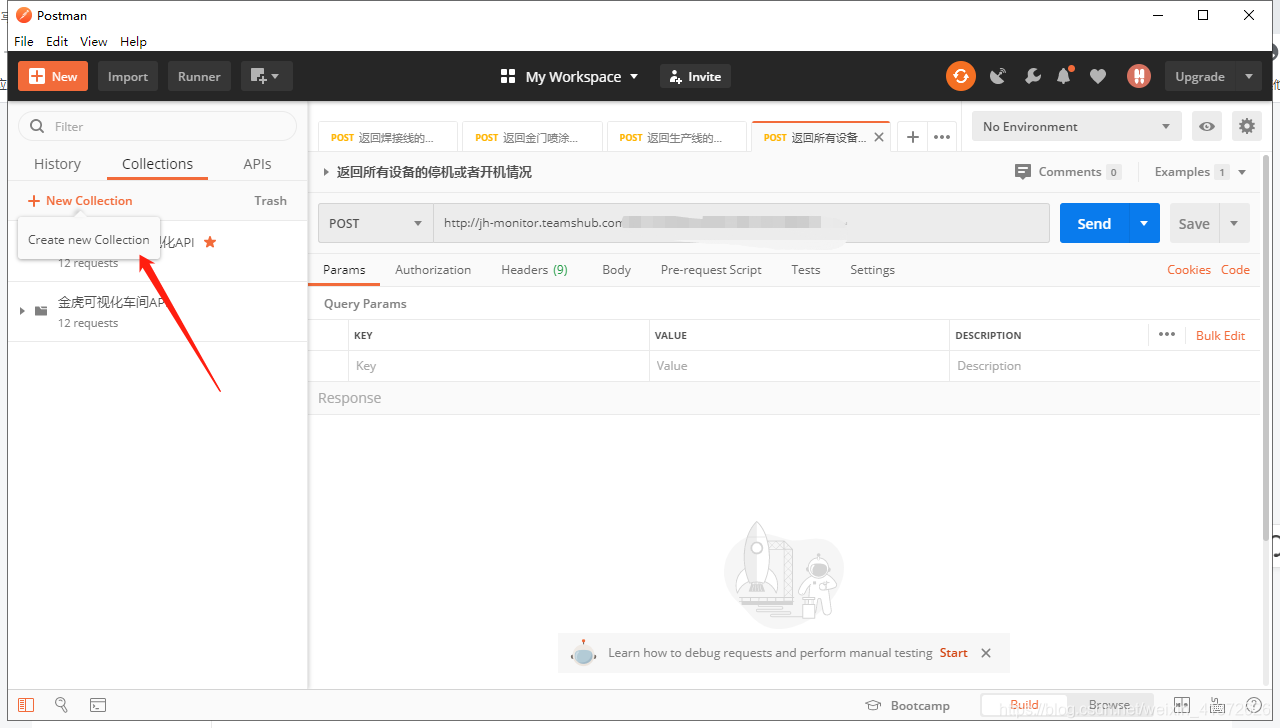Image resolution: width=1280 pixels, height=728 pixels.
Task: Open the Import dialog
Action: [x=128, y=76]
